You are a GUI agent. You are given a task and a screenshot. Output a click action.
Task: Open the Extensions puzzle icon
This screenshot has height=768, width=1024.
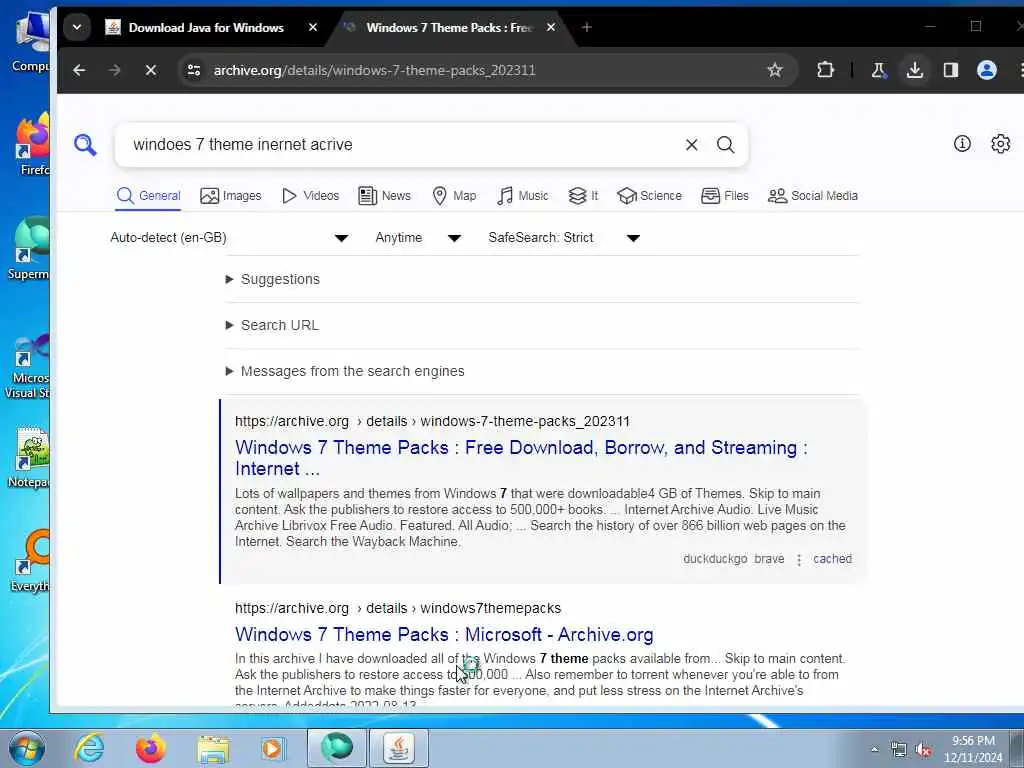(825, 70)
